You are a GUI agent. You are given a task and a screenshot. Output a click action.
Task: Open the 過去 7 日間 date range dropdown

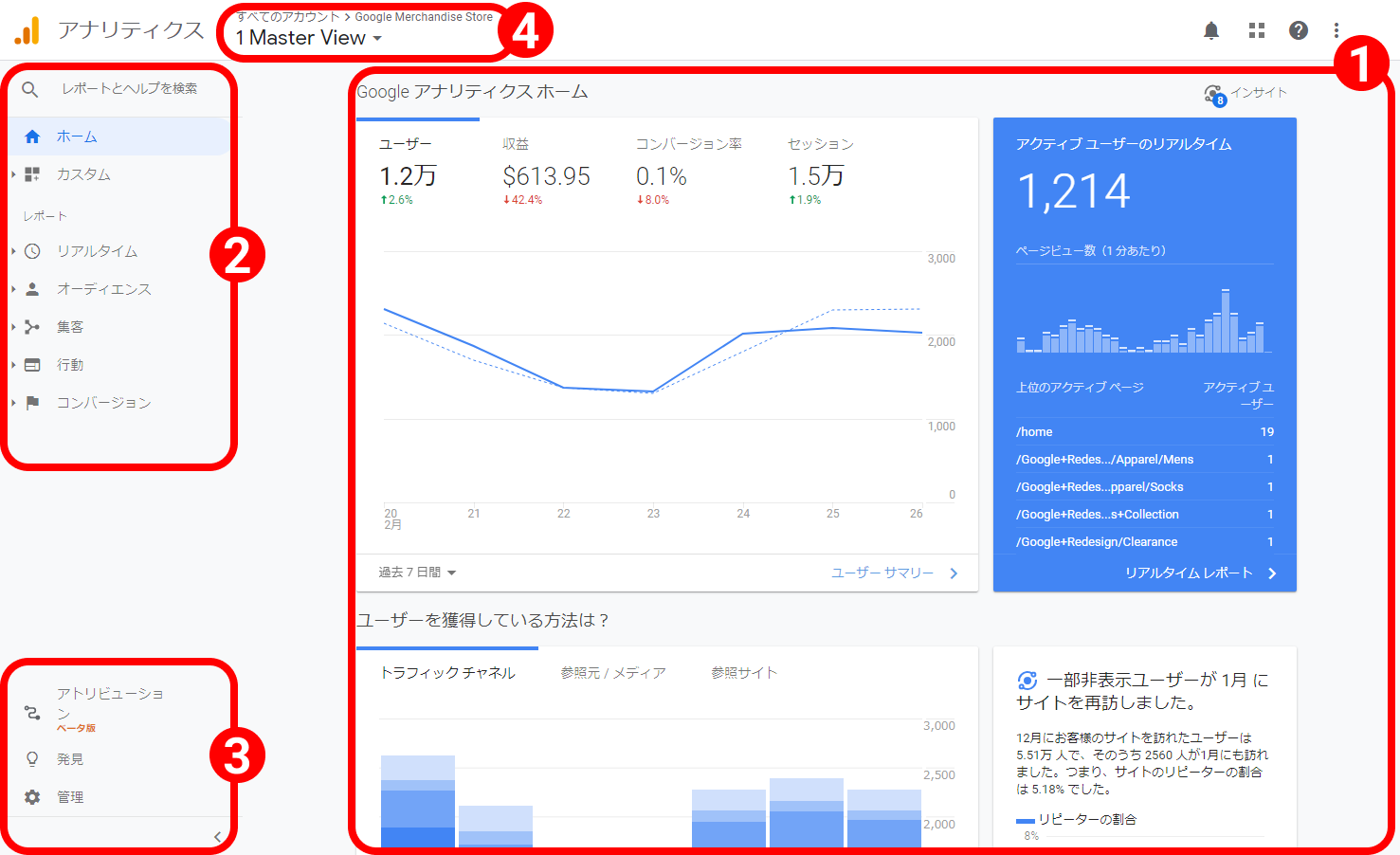point(417,573)
